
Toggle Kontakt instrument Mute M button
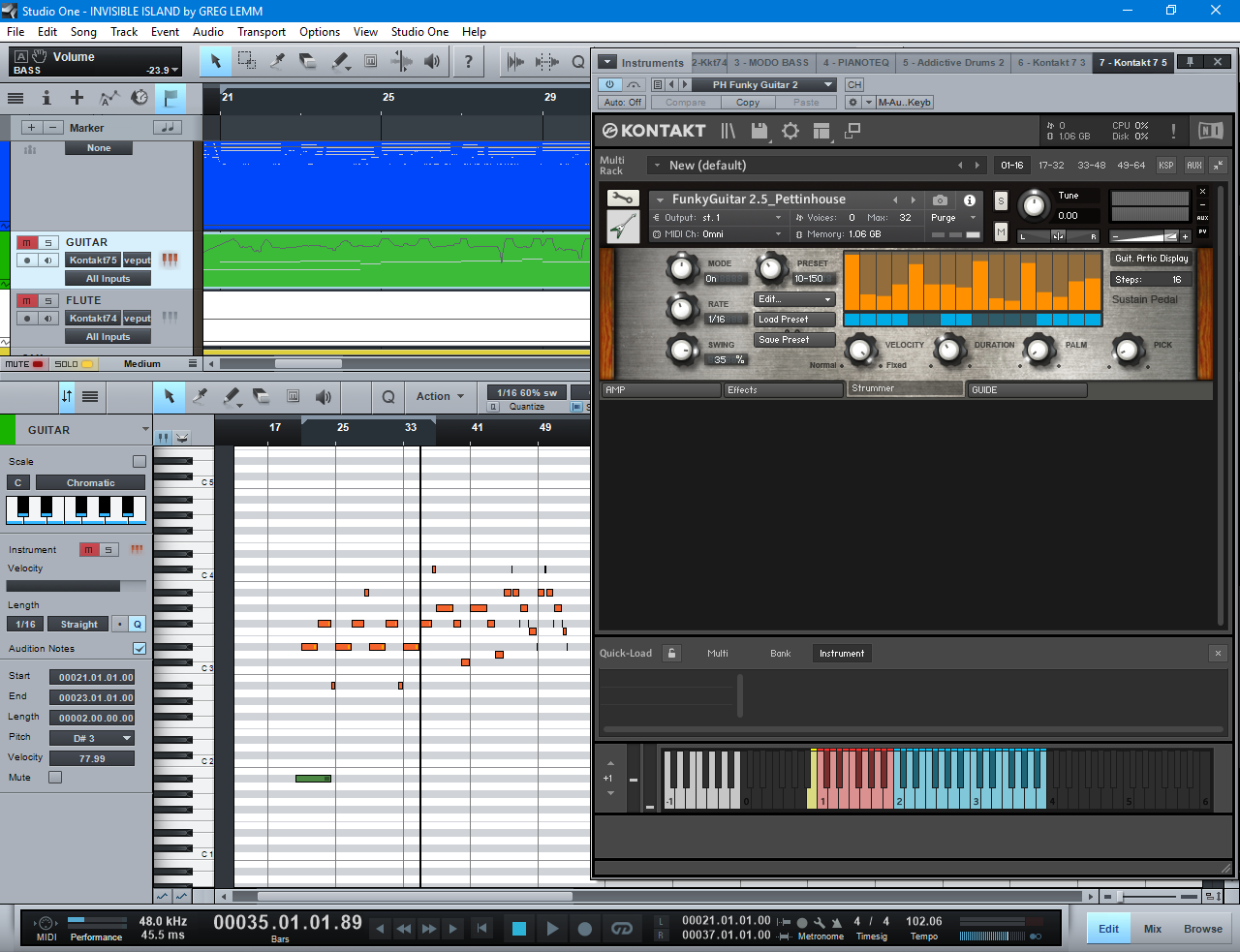point(1001,231)
